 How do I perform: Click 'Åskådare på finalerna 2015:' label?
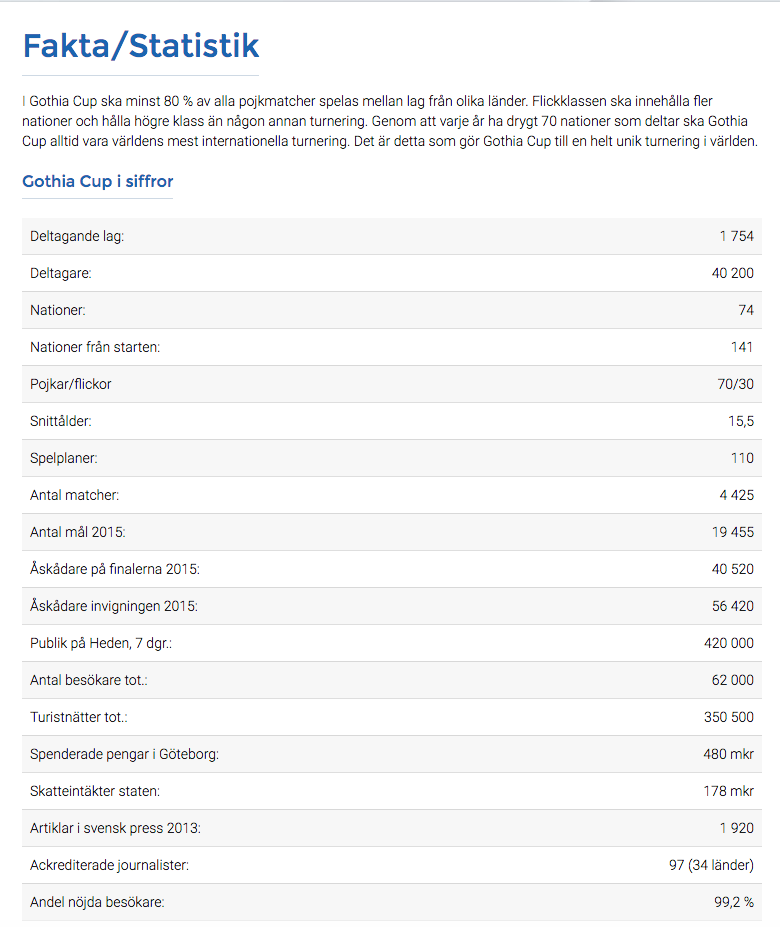[x=115, y=569]
